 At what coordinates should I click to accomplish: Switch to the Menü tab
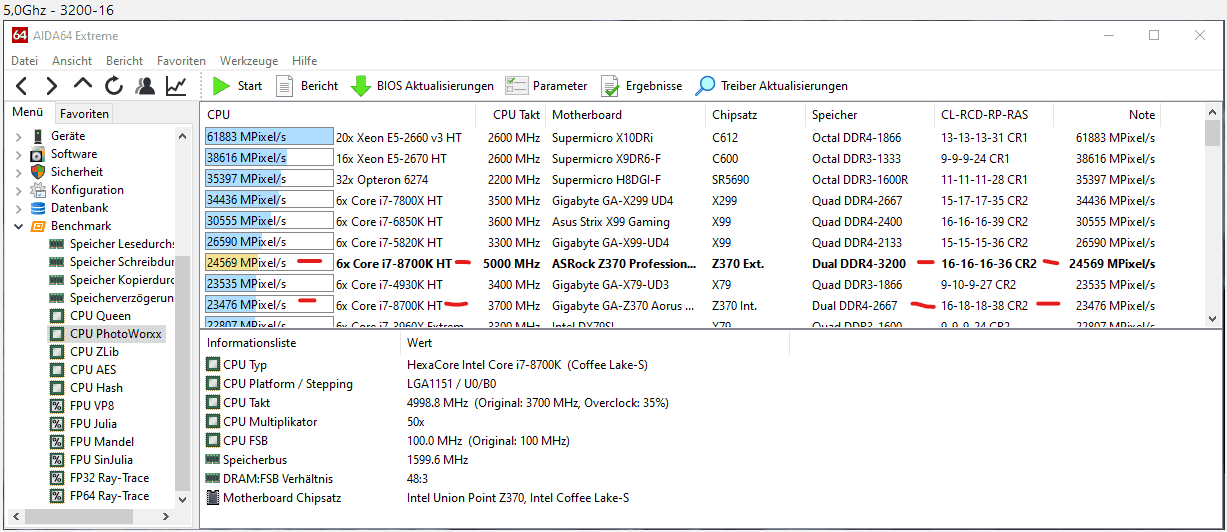point(28,113)
